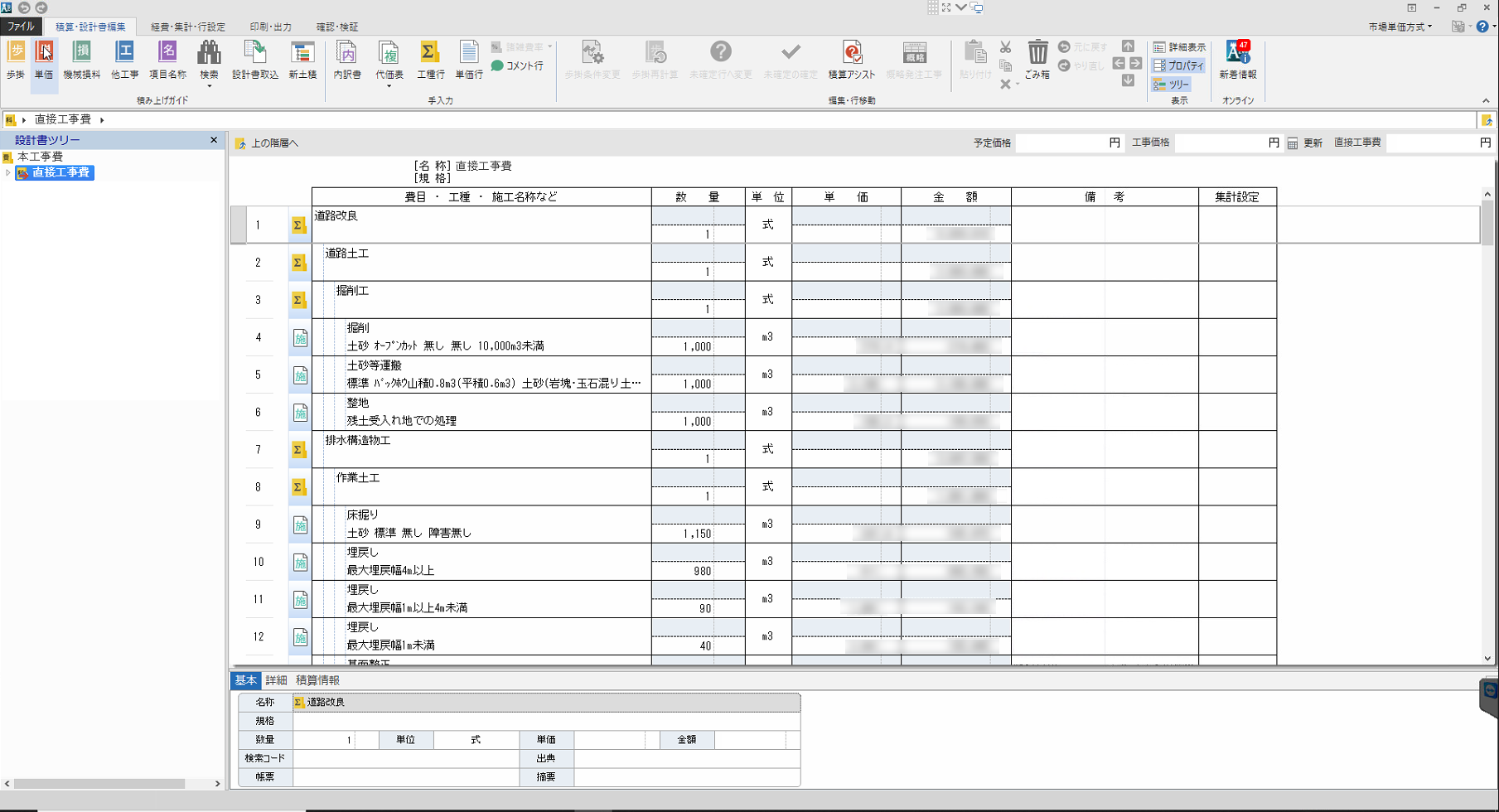This screenshot has height=812, width=1499.
Task: Open the ファイル menu
Action: (21, 27)
